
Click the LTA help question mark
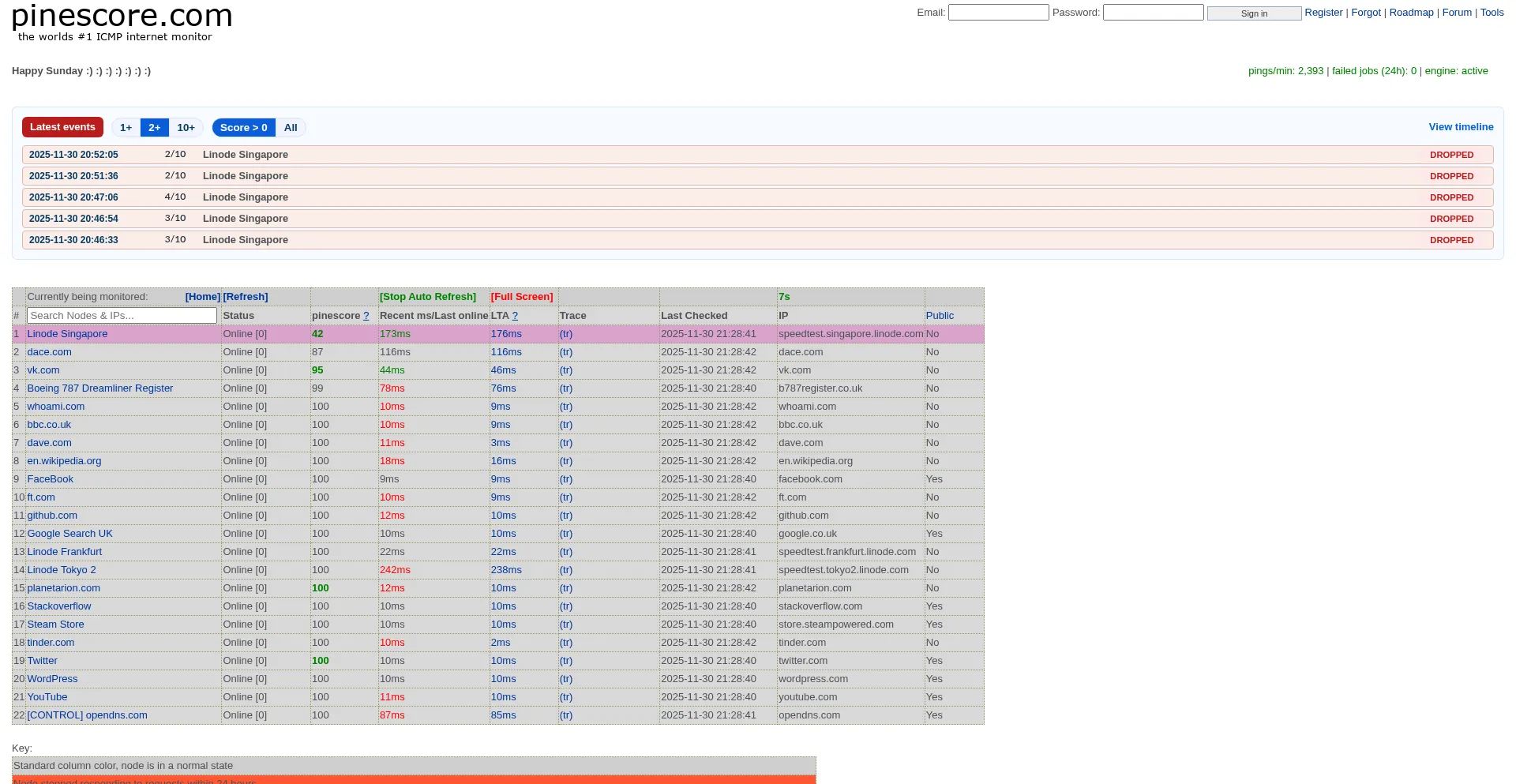pyautogui.click(x=515, y=316)
